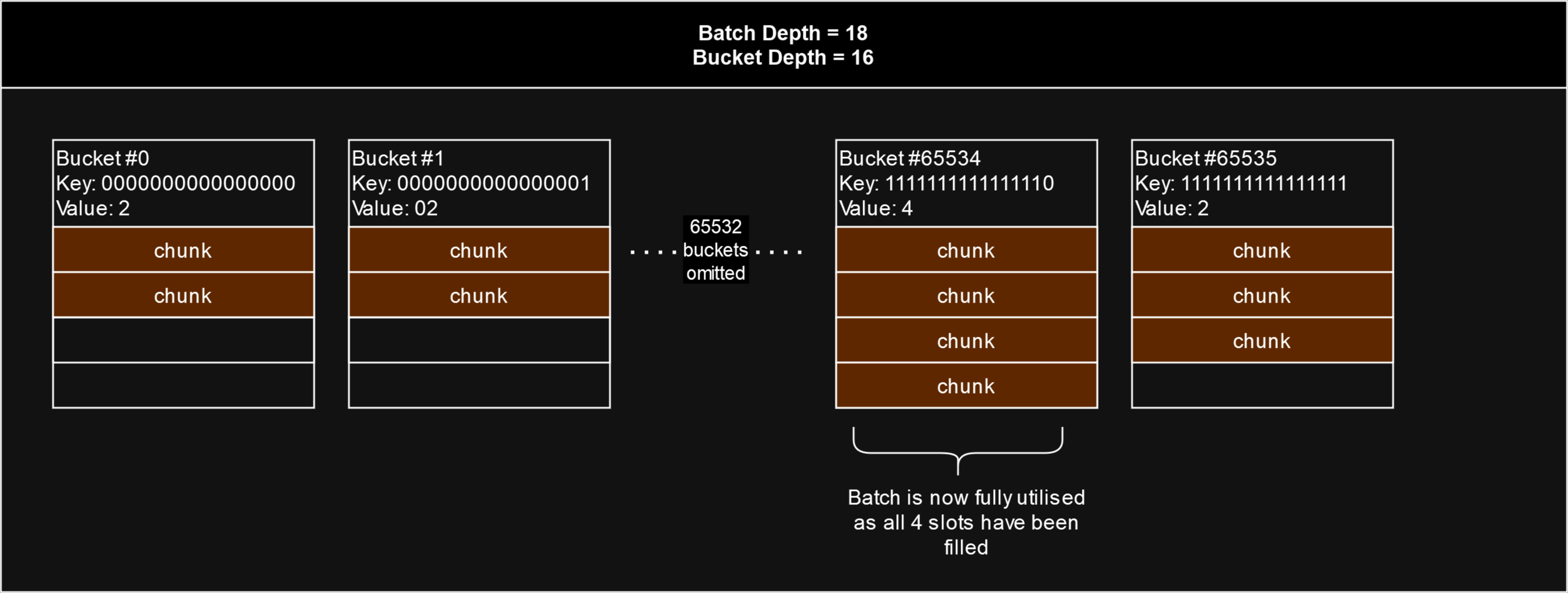Select the Bucket #1 header box

479,183
